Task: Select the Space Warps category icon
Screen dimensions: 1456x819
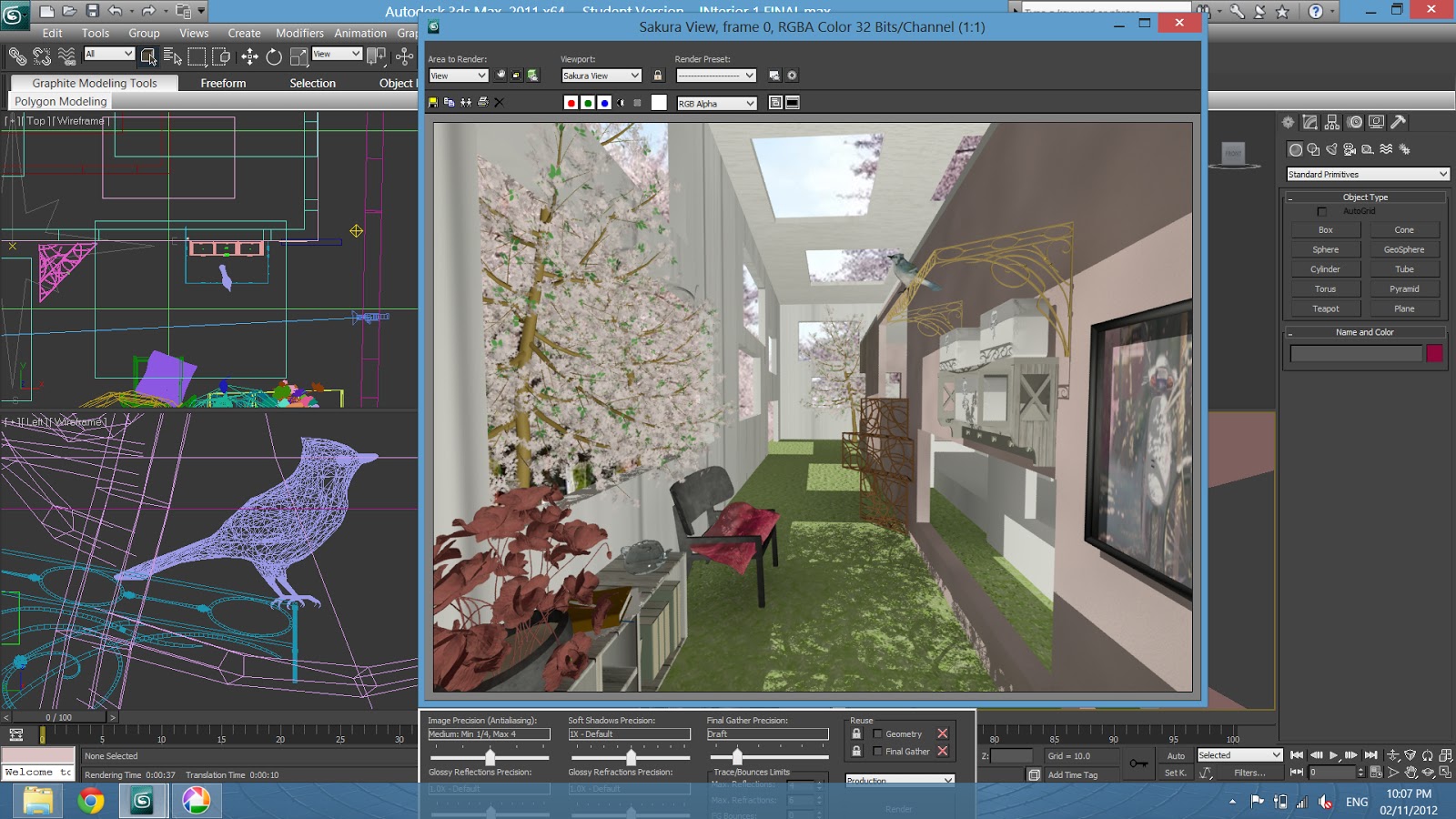Action: pyautogui.click(x=1386, y=149)
